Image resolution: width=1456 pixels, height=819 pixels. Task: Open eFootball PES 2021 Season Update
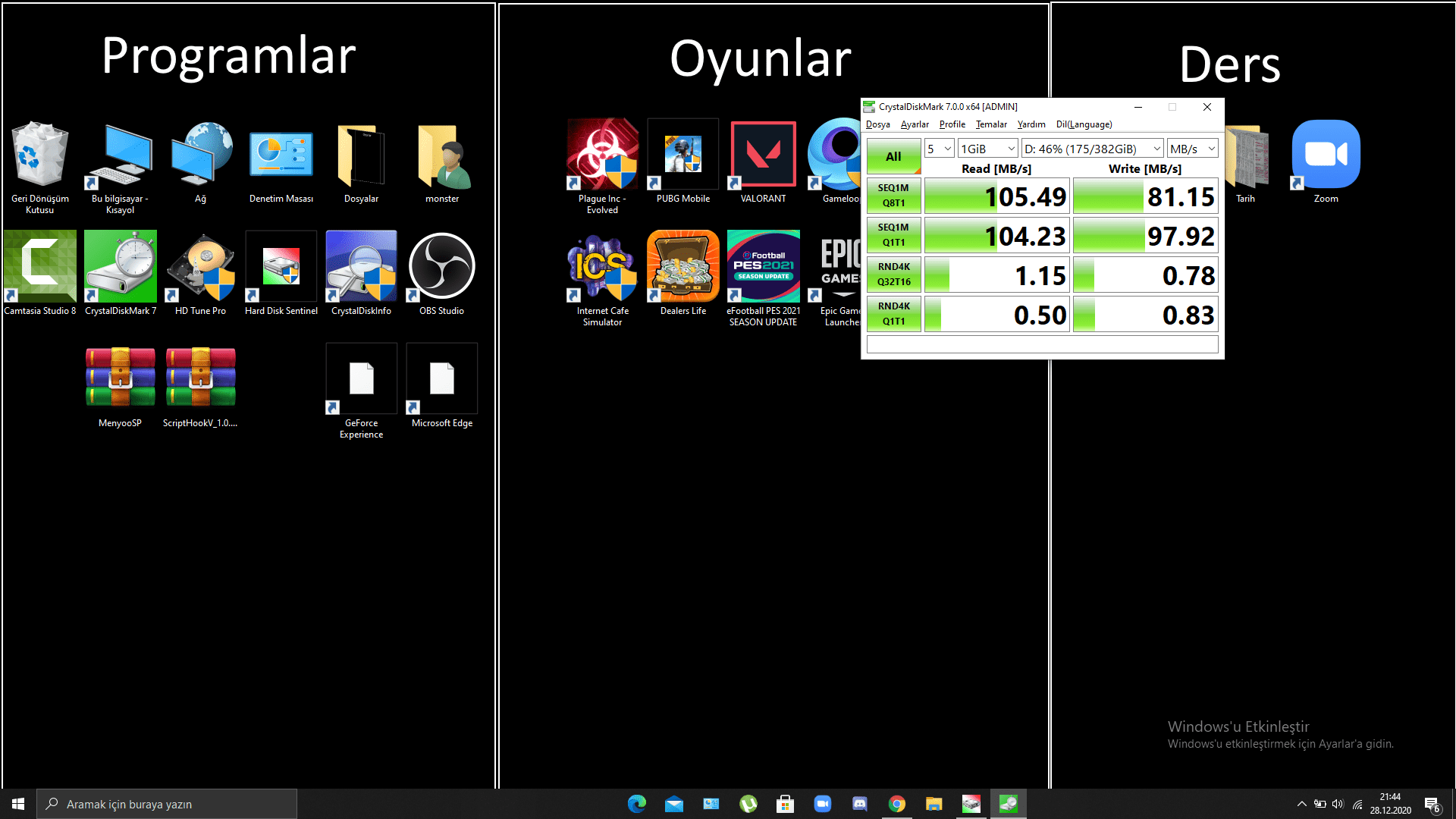tap(763, 266)
